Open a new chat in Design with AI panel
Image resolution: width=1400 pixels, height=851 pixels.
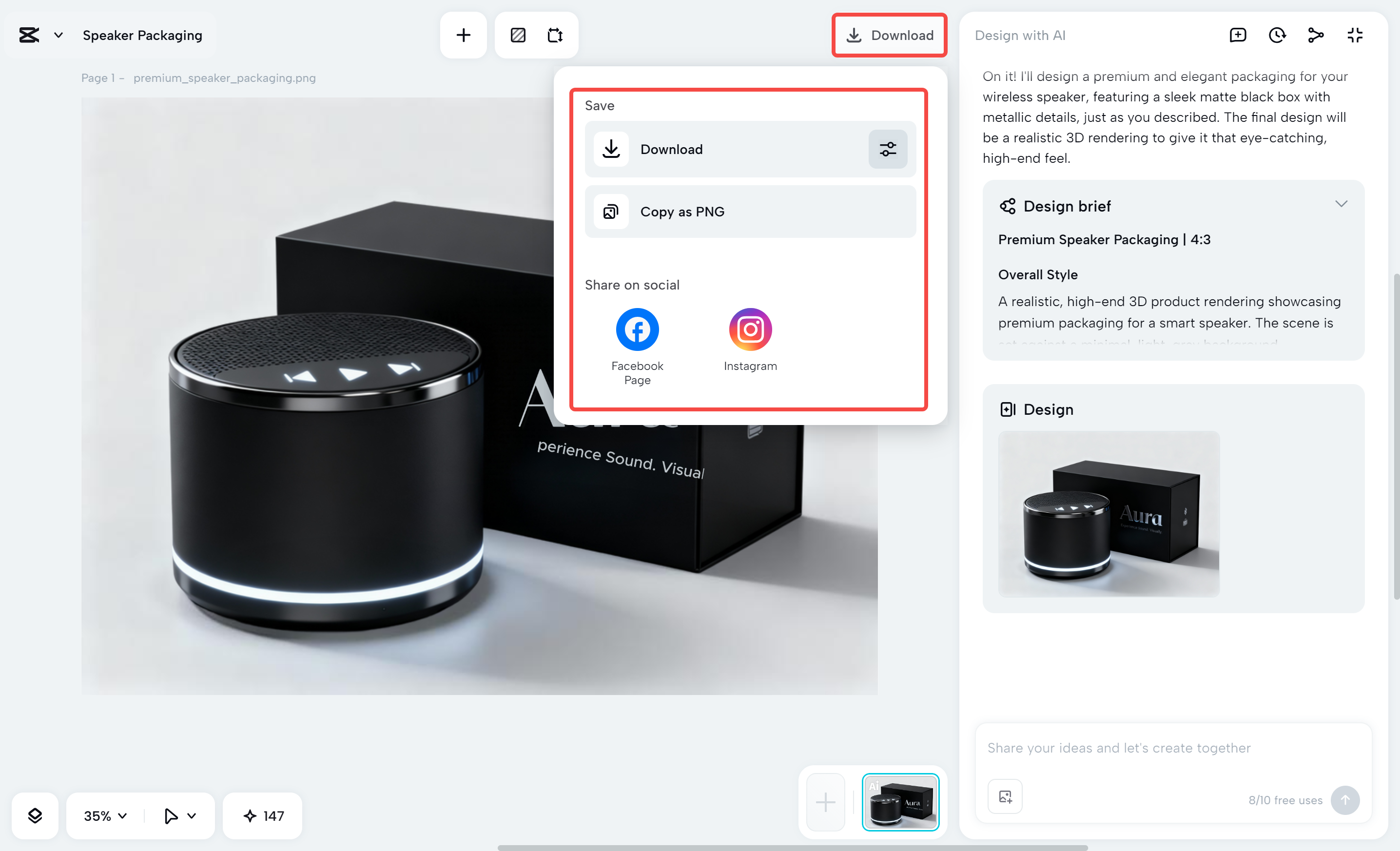(1238, 35)
